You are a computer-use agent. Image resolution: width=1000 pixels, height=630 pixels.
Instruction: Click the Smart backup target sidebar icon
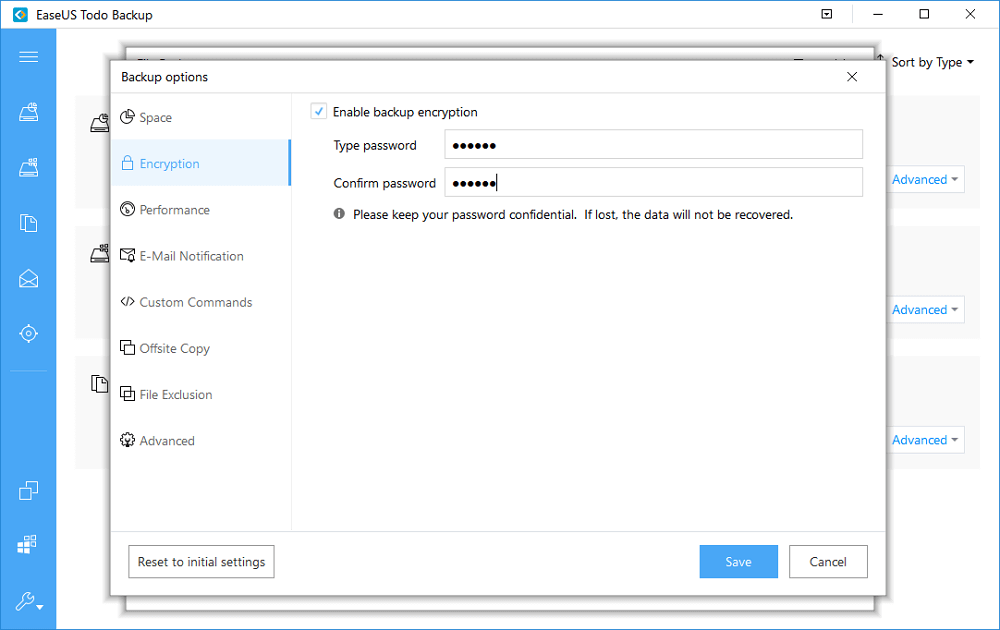28,333
